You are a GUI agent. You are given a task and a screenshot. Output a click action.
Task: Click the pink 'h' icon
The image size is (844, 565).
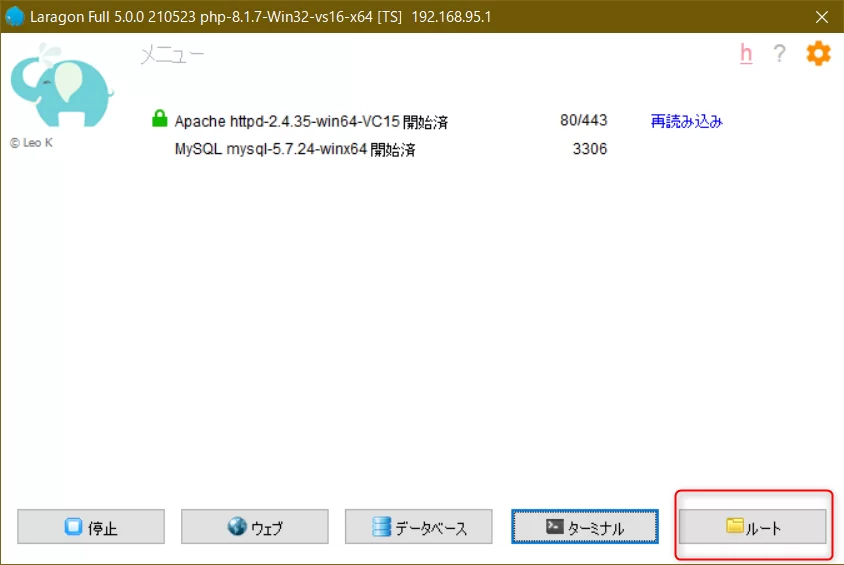[745, 53]
